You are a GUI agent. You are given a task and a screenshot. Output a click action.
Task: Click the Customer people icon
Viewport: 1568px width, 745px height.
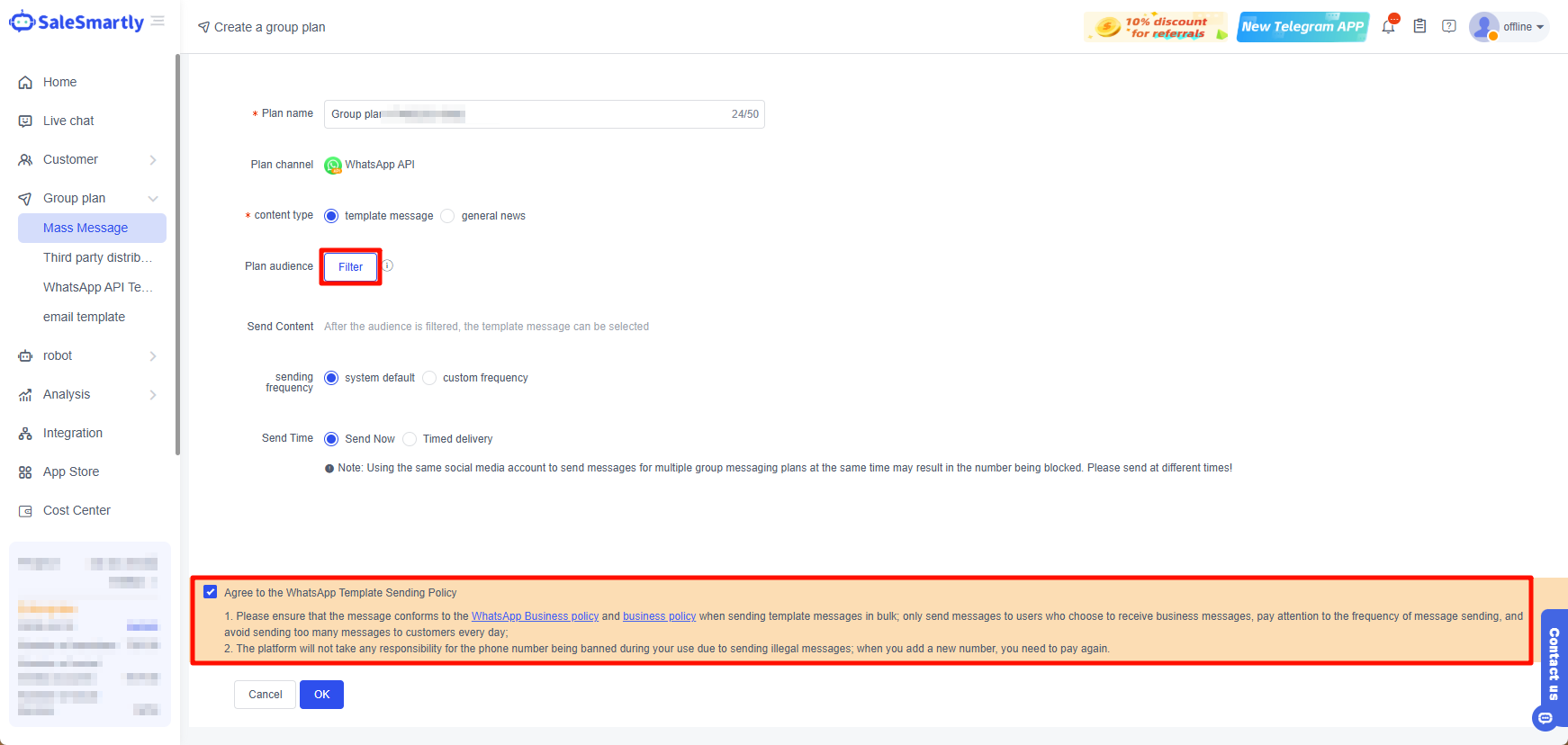[25, 160]
